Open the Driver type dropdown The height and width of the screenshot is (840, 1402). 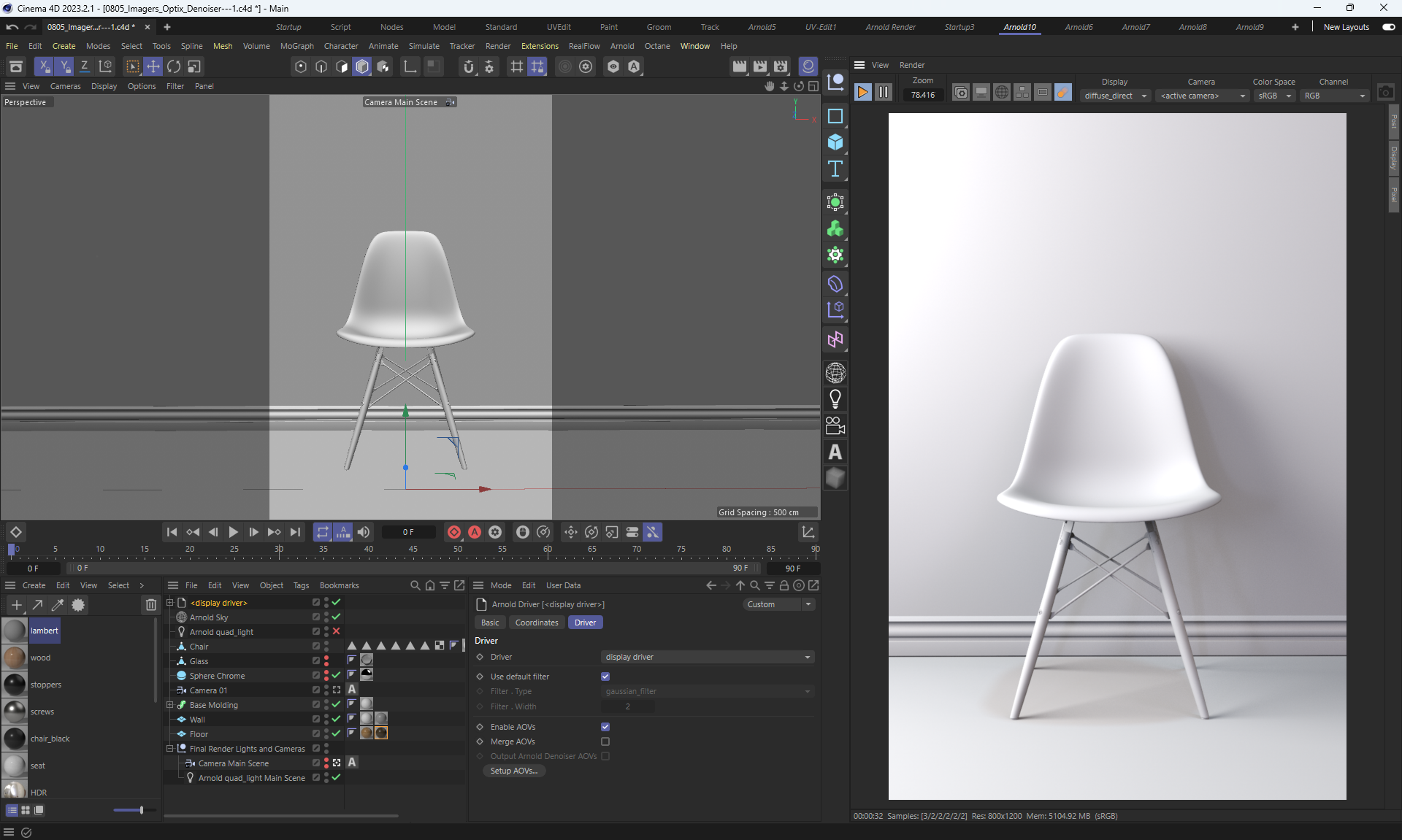point(707,657)
